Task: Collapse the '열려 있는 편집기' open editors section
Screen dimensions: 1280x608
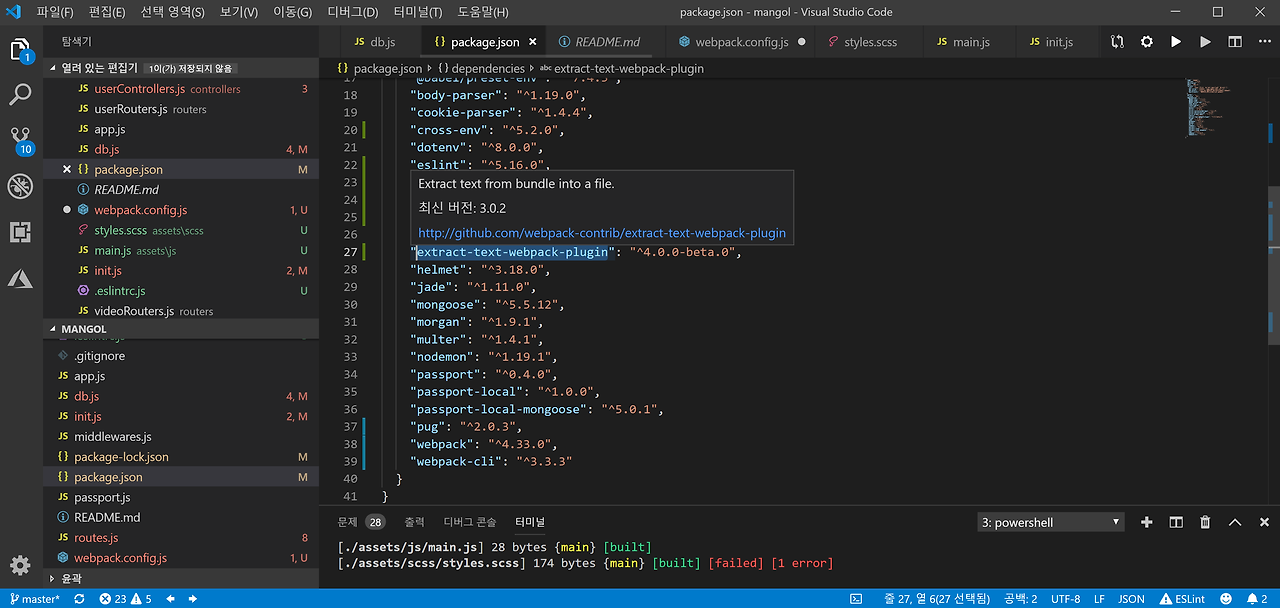Action: pos(99,68)
